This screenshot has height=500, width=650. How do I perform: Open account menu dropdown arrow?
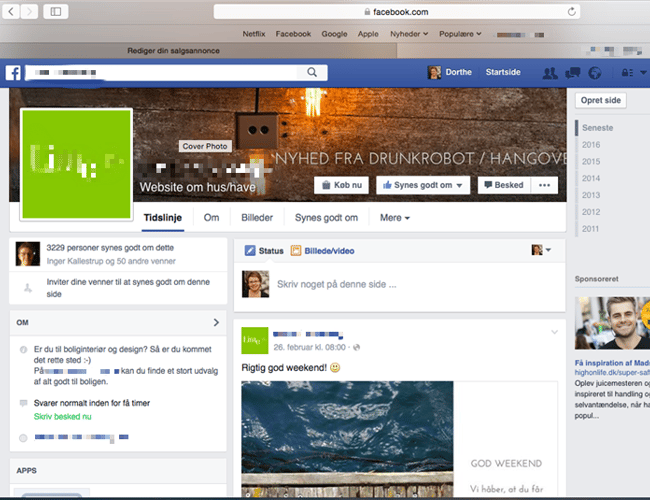(643, 73)
